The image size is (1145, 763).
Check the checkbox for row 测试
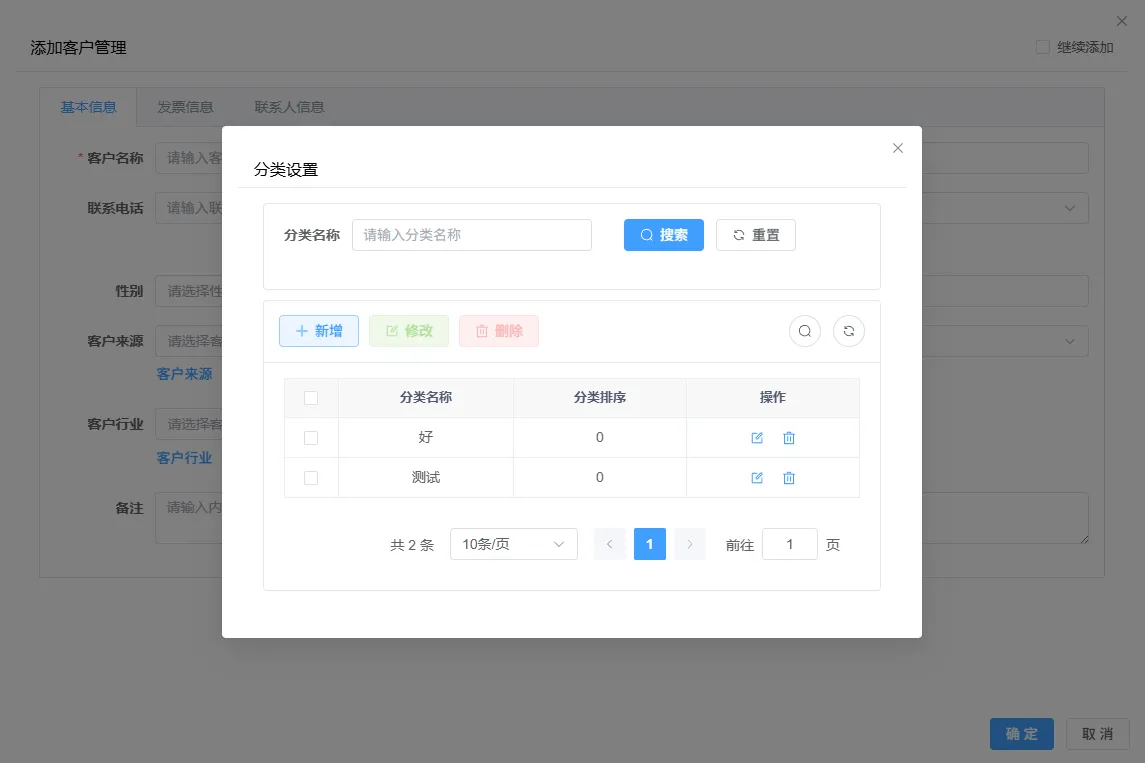[311, 478]
